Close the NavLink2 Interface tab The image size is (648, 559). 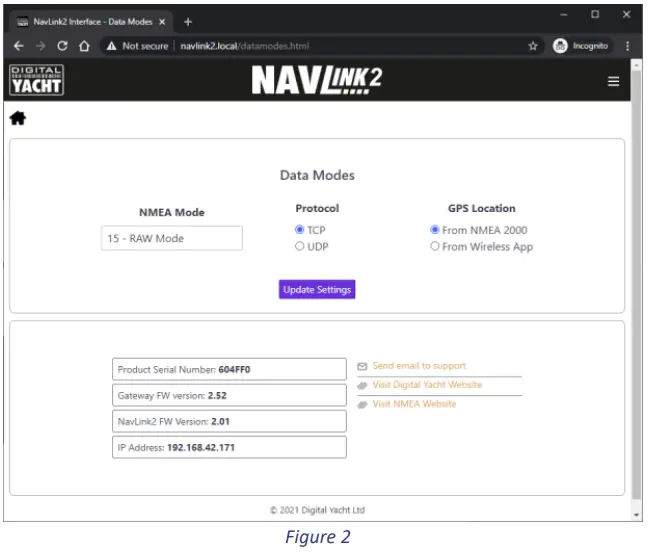point(162,21)
